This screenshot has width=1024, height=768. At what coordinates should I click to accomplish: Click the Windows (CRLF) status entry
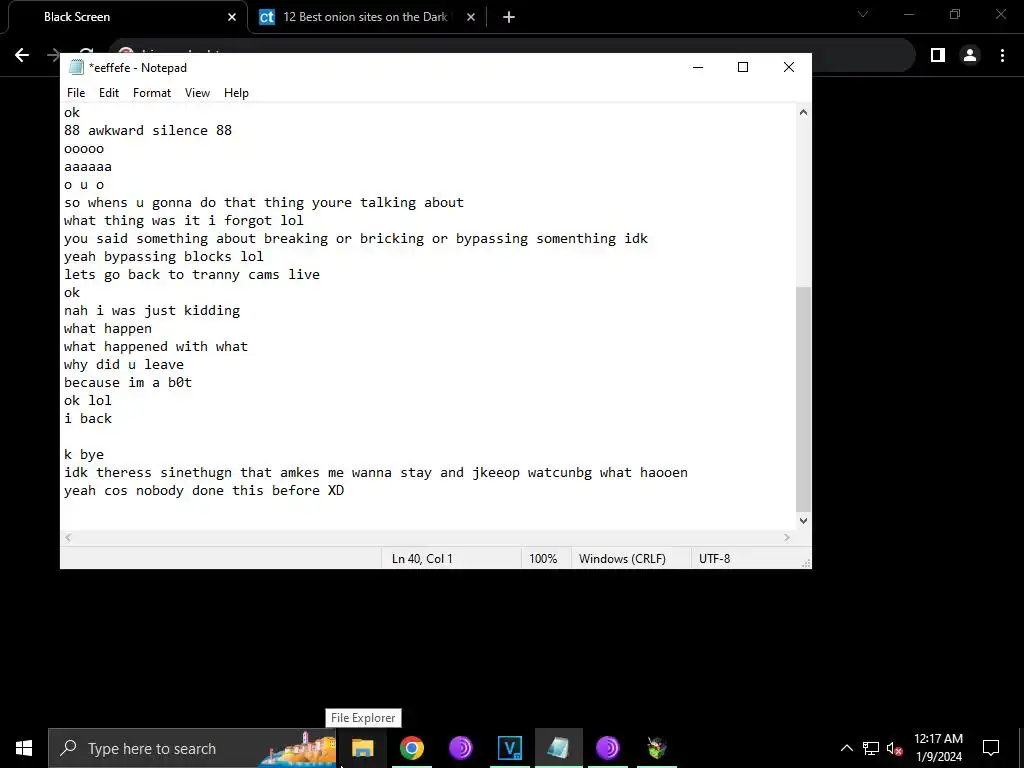[622, 558]
